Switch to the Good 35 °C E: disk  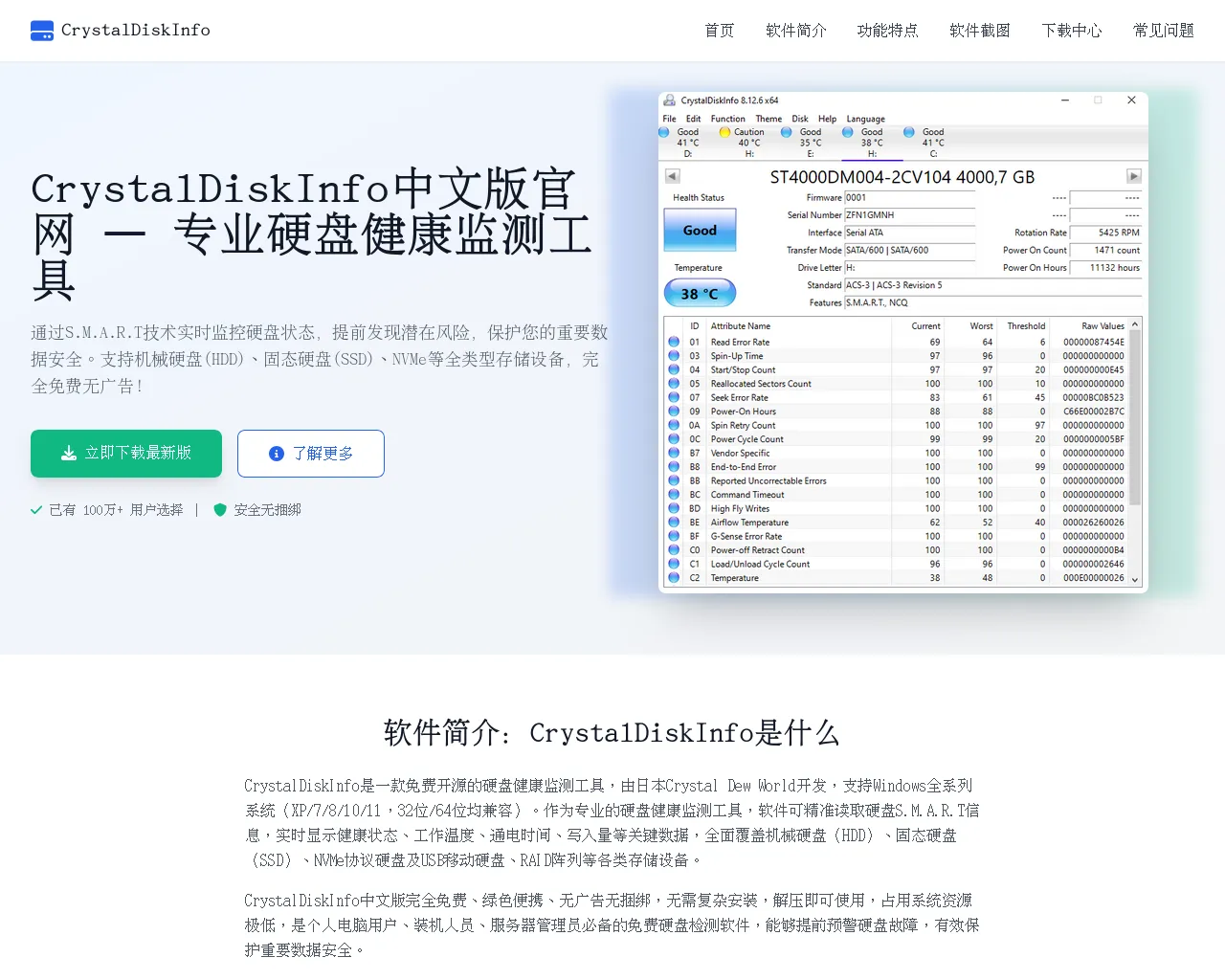pyautogui.click(x=804, y=143)
